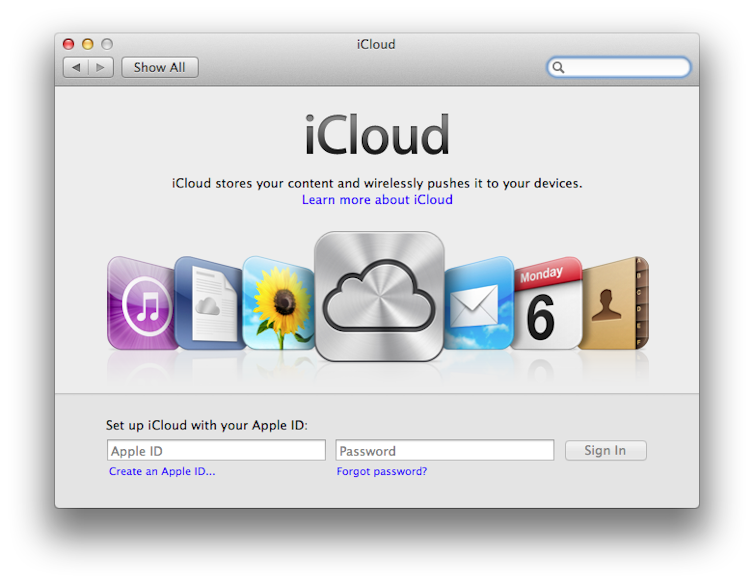754x584 pixels.
Task: Click the large silver iCloud icon
Action: point(379,297)
